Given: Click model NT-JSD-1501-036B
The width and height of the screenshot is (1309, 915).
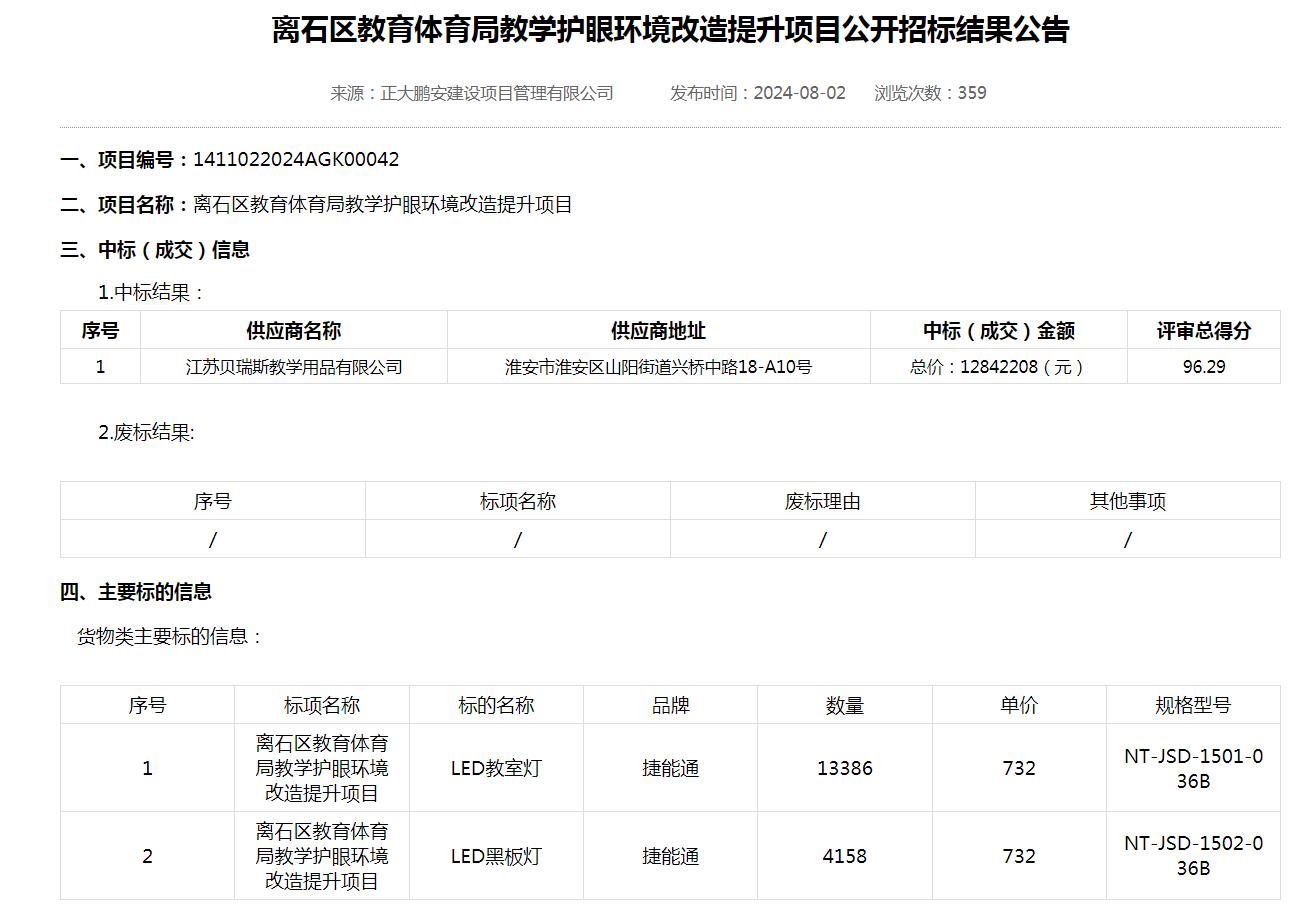Looking at the screenshot, I should coord(1193,768).
